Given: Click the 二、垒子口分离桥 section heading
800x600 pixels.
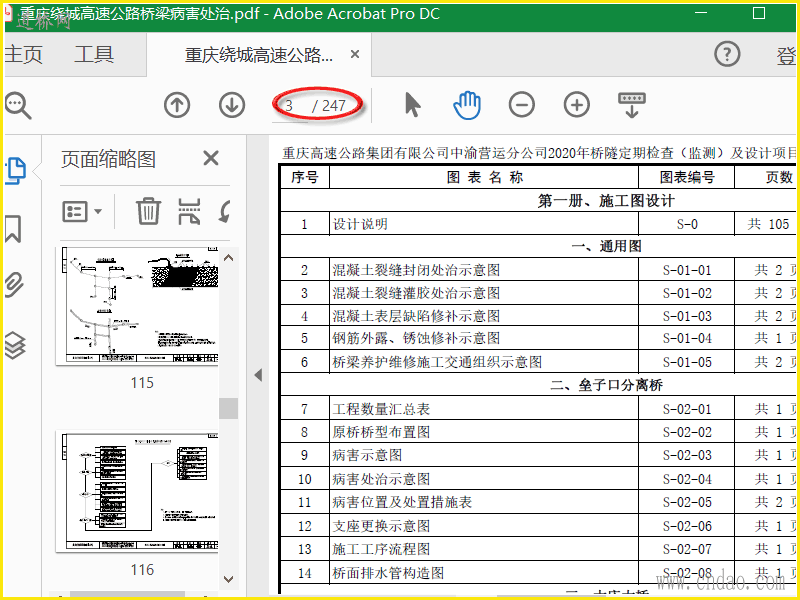Looking at the screenshot, I should tap(606, 385).
